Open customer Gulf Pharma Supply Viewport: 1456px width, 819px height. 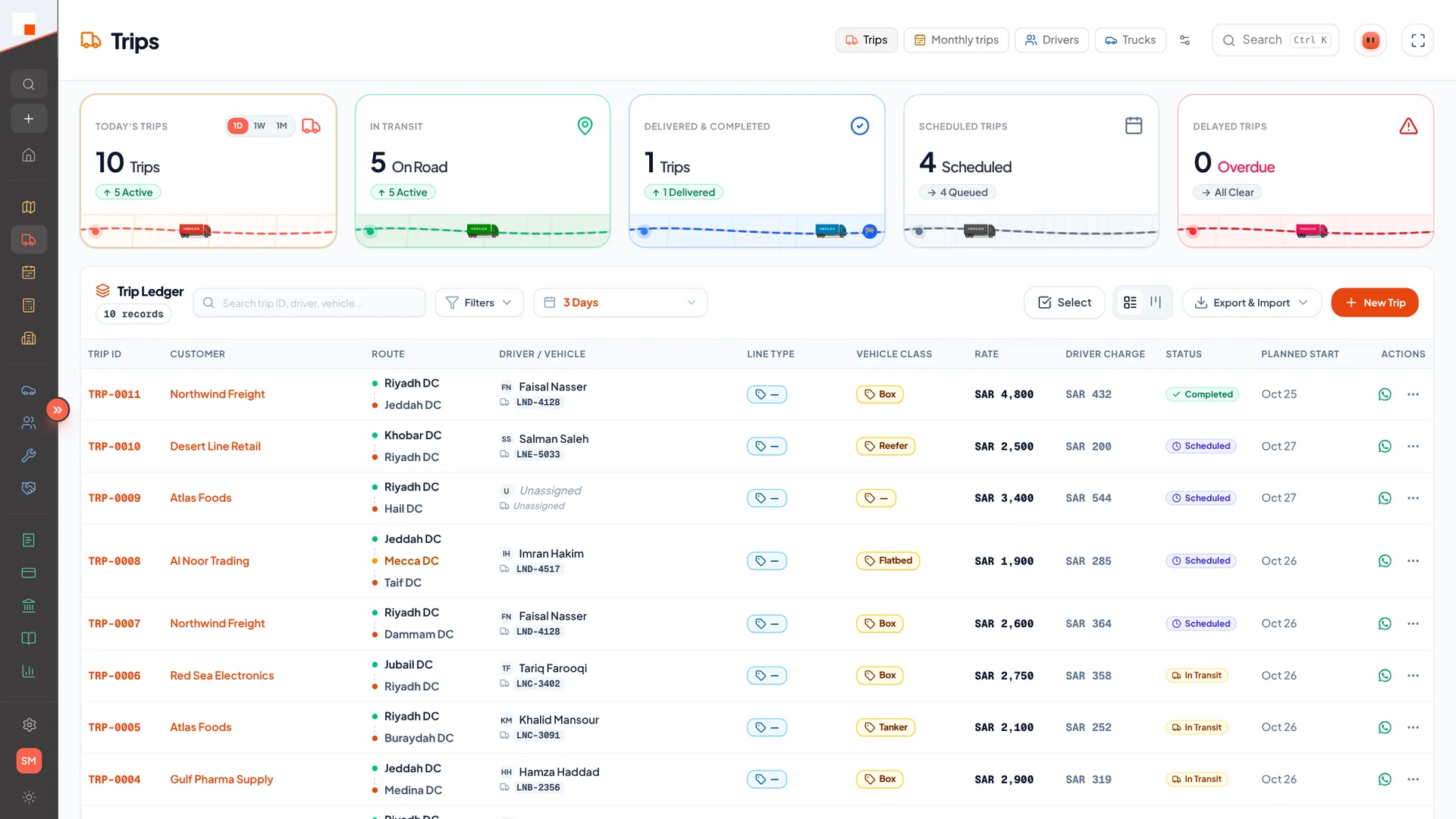click(221, 780)
